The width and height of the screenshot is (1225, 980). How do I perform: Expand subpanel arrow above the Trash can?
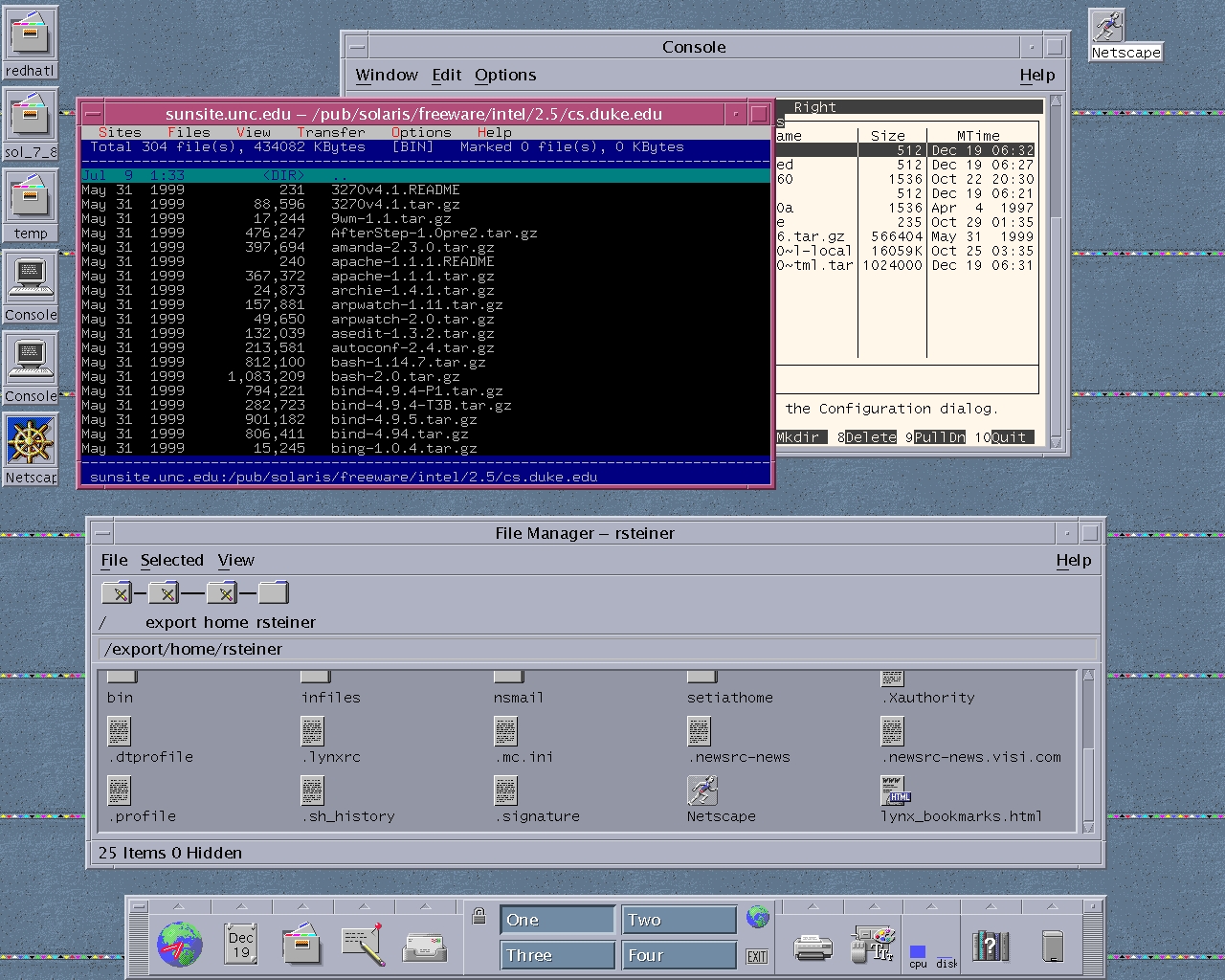pos(1052,906)
